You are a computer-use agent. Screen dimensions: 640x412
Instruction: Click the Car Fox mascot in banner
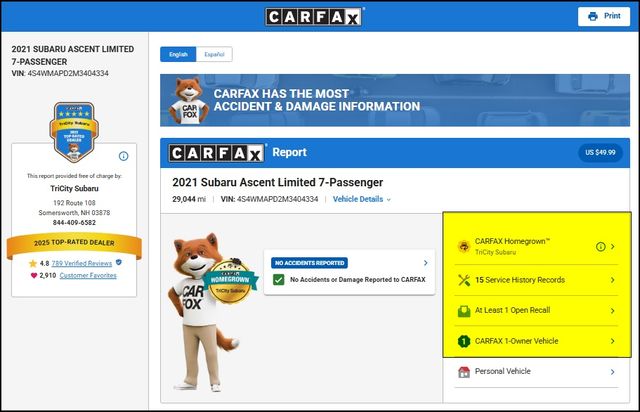[x=189, y=100]
